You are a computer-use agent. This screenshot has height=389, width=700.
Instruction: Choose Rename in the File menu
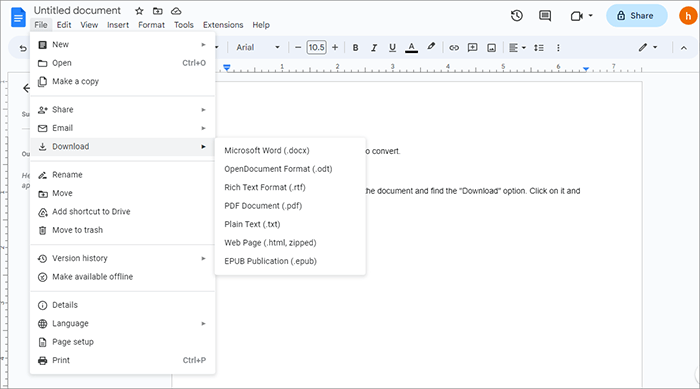click(x=122, y=175)
